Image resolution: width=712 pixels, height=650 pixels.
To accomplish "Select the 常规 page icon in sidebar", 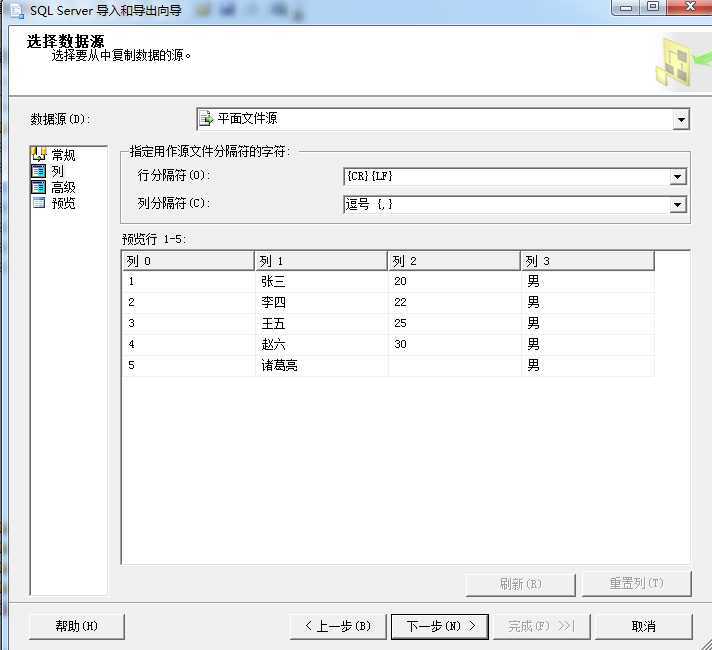I will pos(39,154).
